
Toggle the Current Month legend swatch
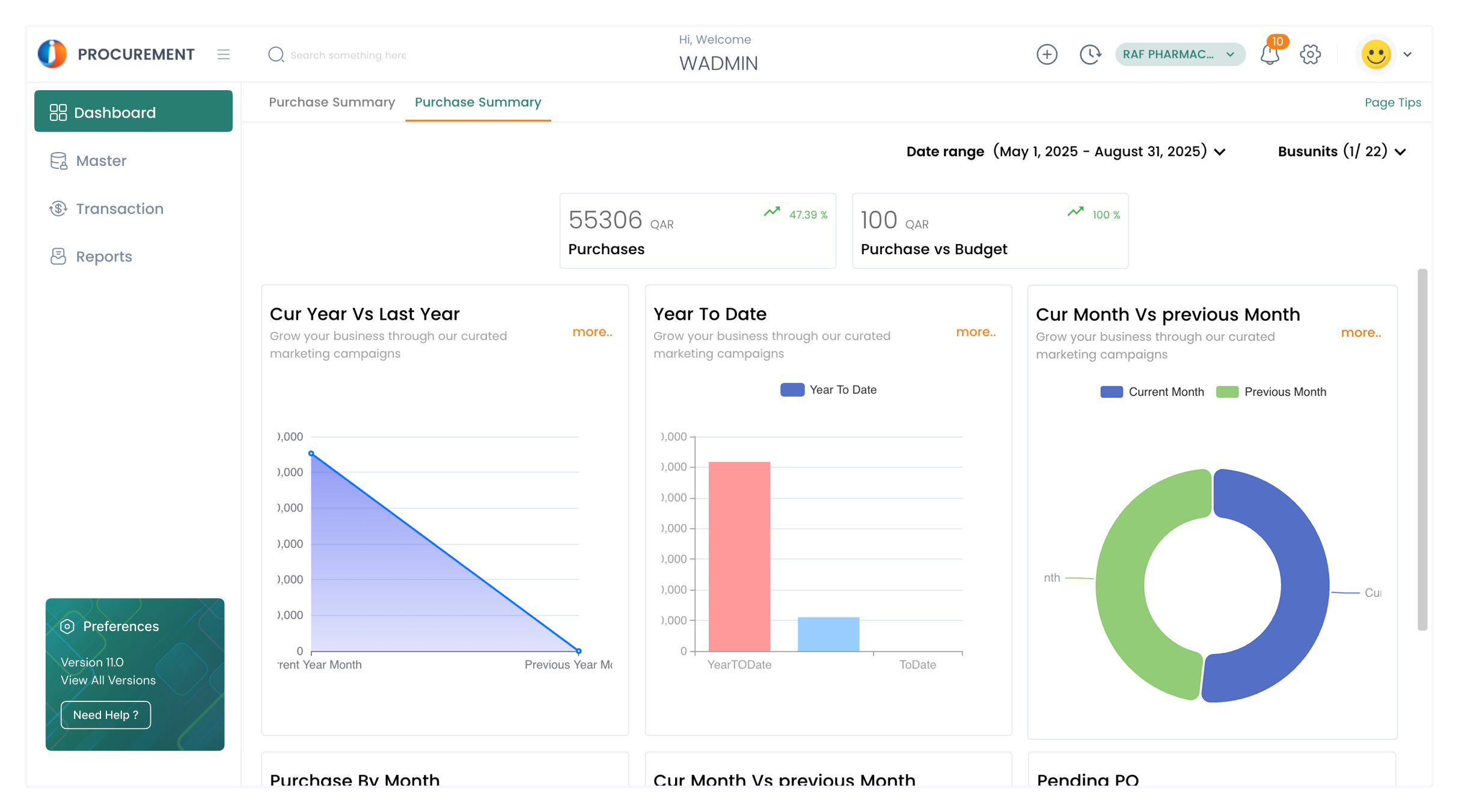click(x=1111, y=392)
